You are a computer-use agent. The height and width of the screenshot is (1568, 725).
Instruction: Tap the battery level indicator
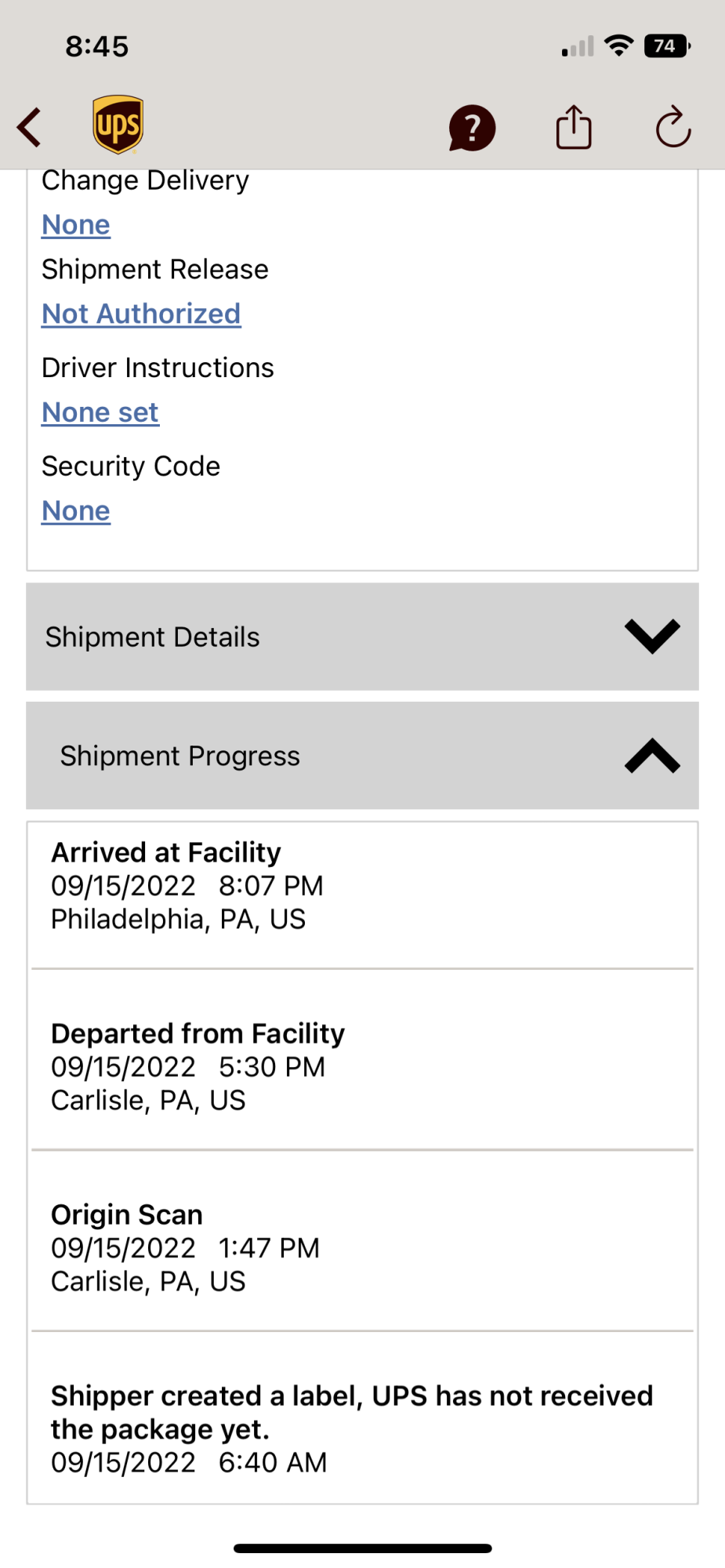(x=667, y=46)
